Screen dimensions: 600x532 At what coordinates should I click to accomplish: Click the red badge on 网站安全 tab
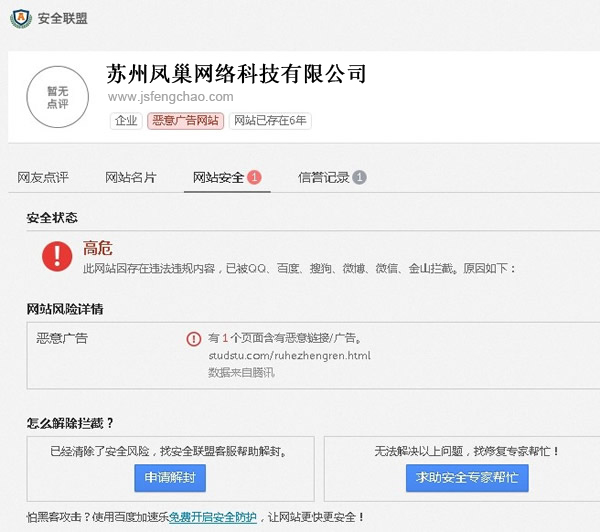tap(254, 178)
